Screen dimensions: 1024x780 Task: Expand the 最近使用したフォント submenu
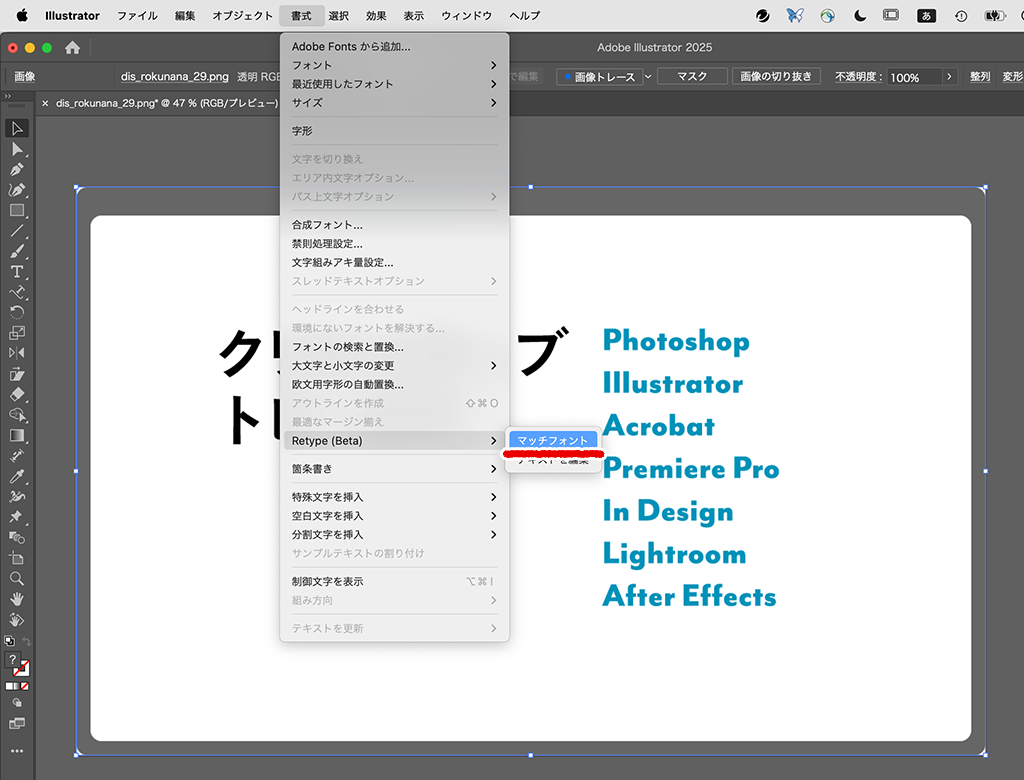394,84
